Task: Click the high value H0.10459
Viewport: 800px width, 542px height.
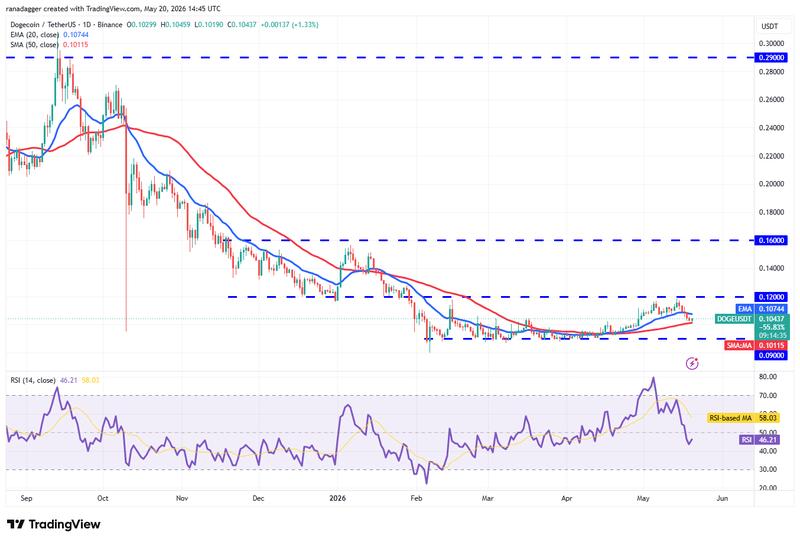Action: (176, 24)
